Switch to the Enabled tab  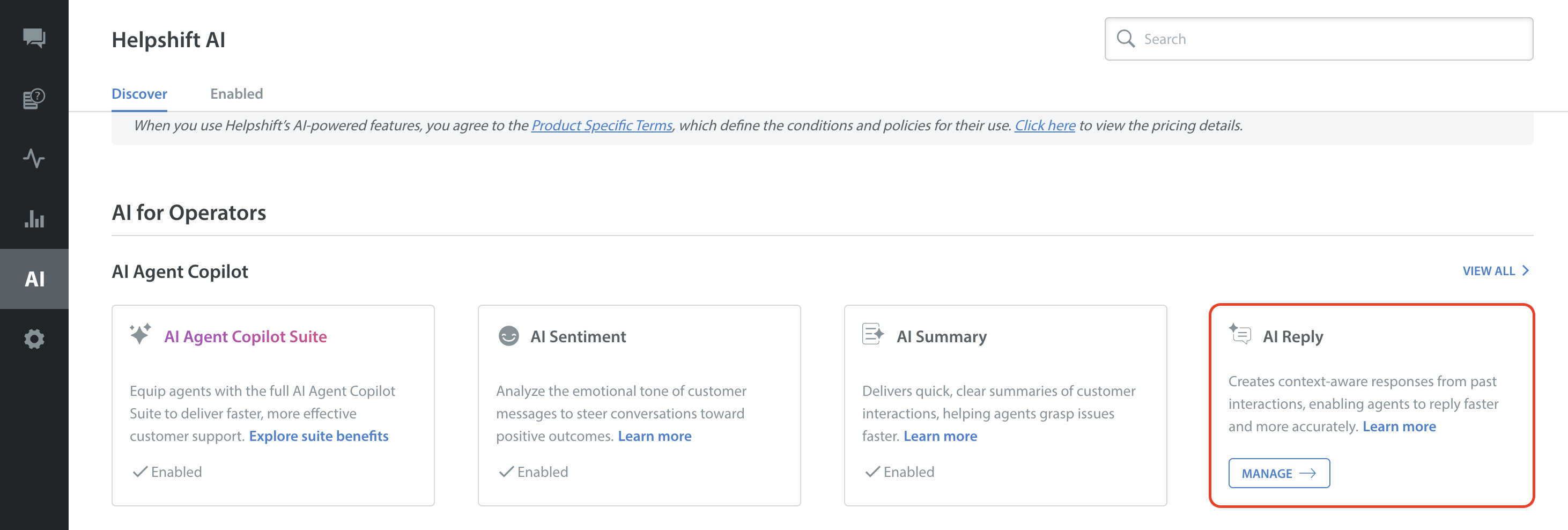[236, 94]
